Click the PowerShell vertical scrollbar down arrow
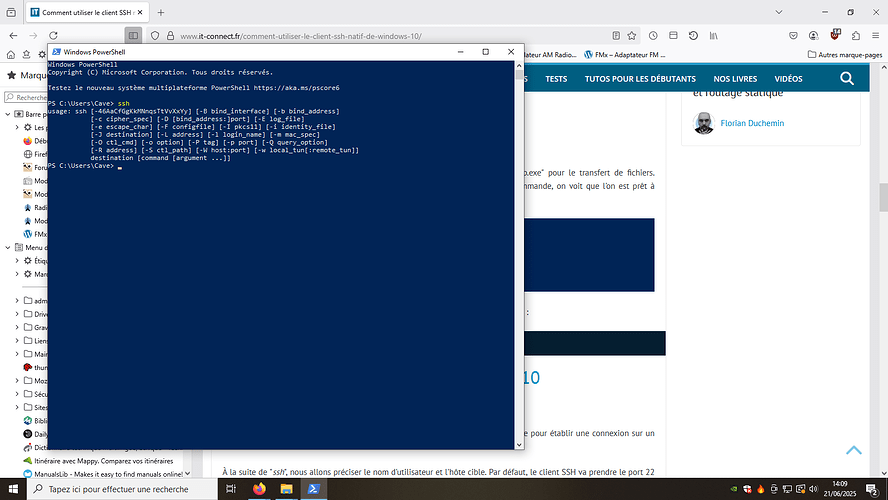The width and height of the screenshot is (888, 500). pyautogui.click(x=519, y=445)
